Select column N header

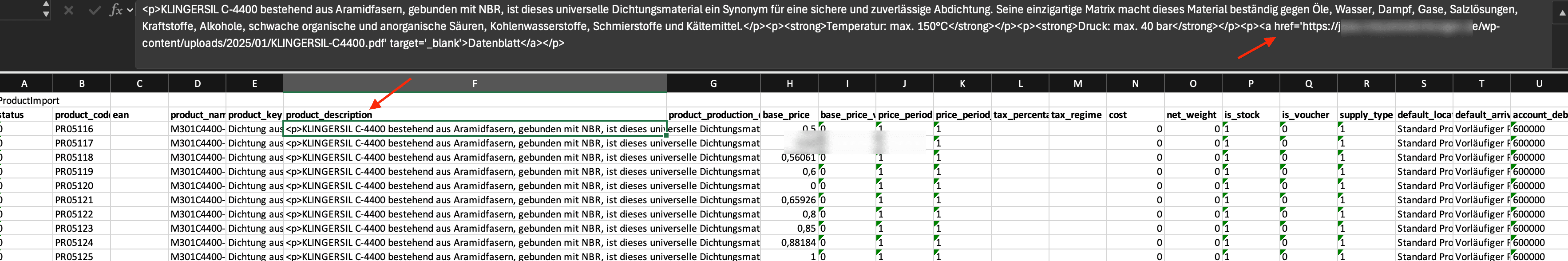[1135, 83]
